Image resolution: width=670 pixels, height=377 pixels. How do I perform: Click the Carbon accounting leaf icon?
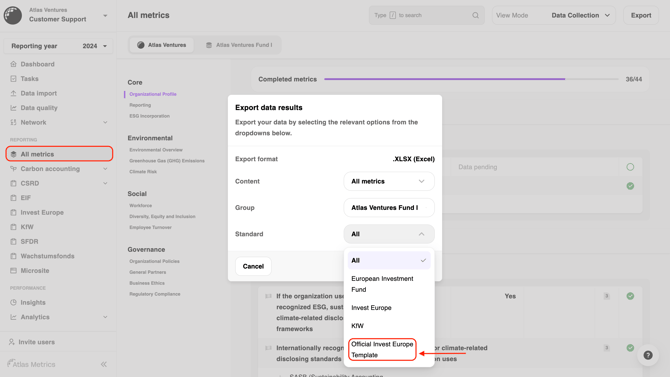[x=13, y=169]
